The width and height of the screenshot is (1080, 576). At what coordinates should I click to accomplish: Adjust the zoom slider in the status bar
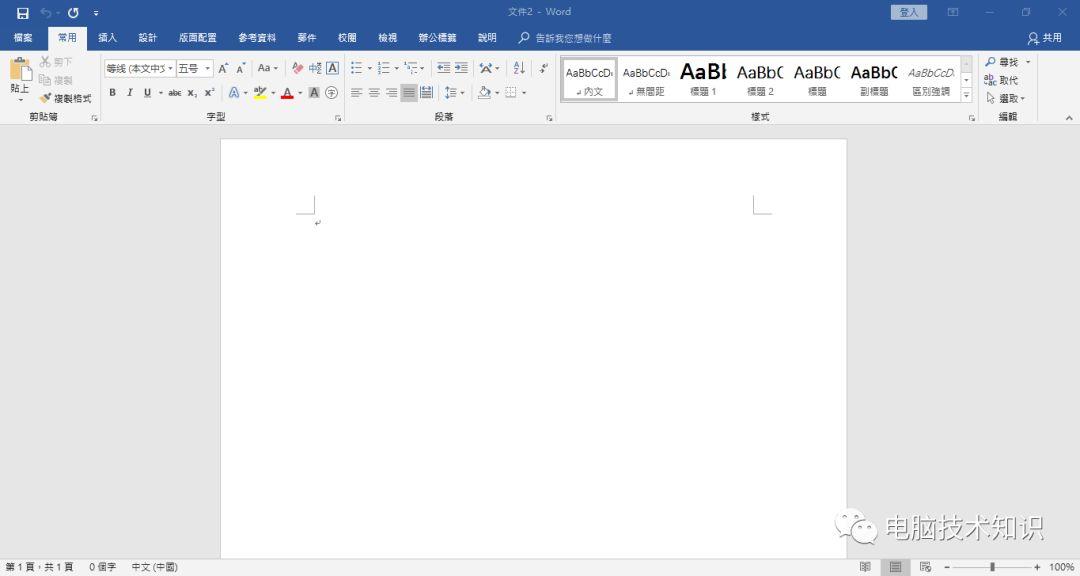click(x=992, y=567)
